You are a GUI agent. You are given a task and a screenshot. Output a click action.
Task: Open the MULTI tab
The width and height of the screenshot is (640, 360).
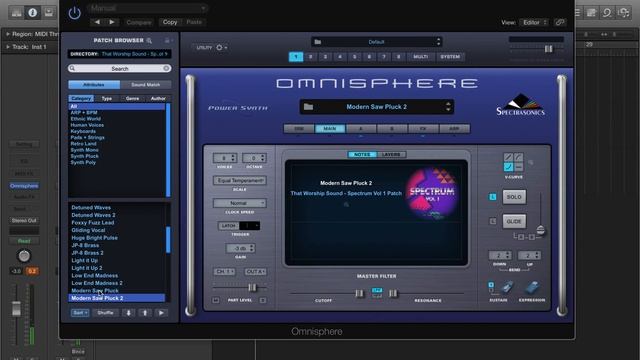click(x=420, y=57)
